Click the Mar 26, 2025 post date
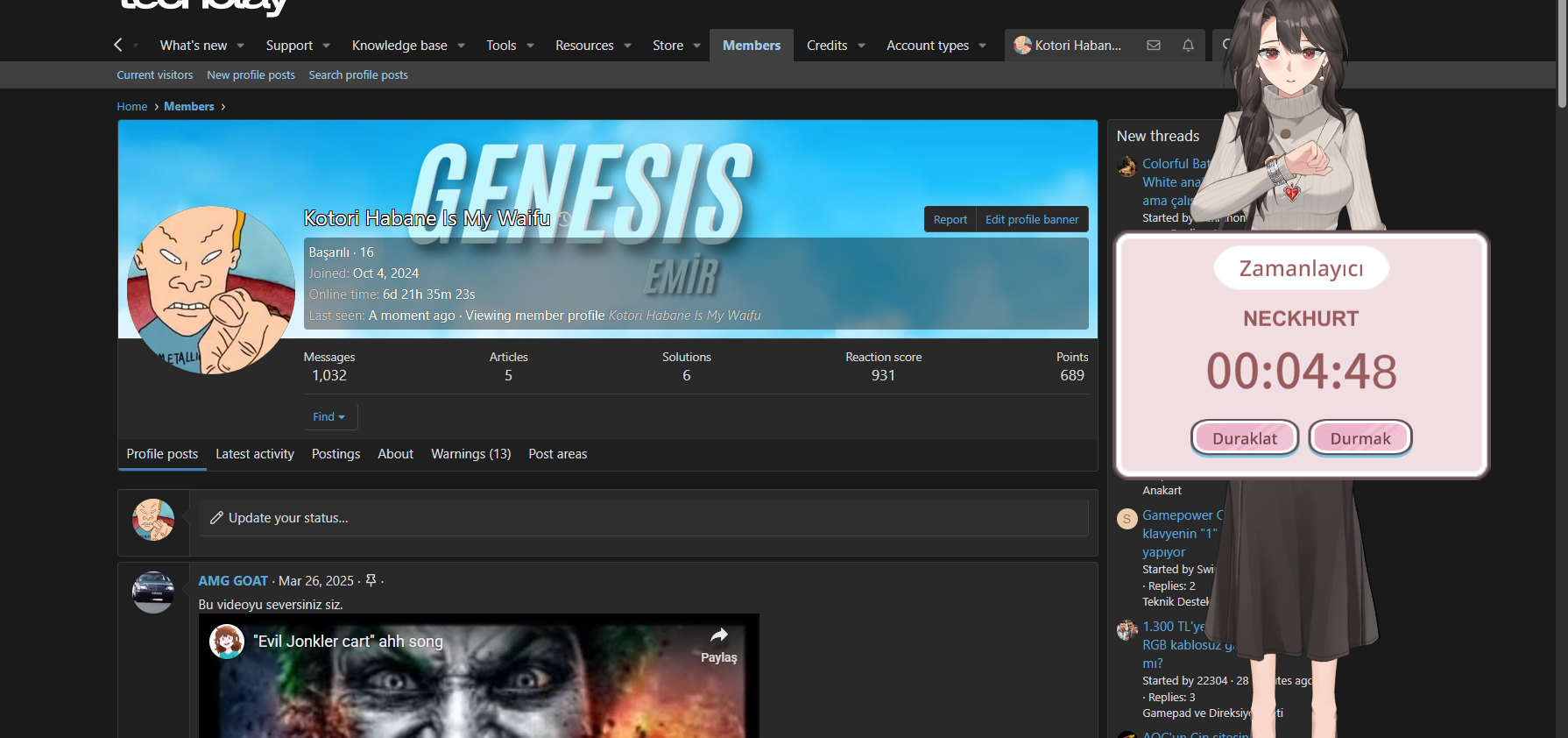This screenshot has height=738, width=1568. (x=316, y=581)
